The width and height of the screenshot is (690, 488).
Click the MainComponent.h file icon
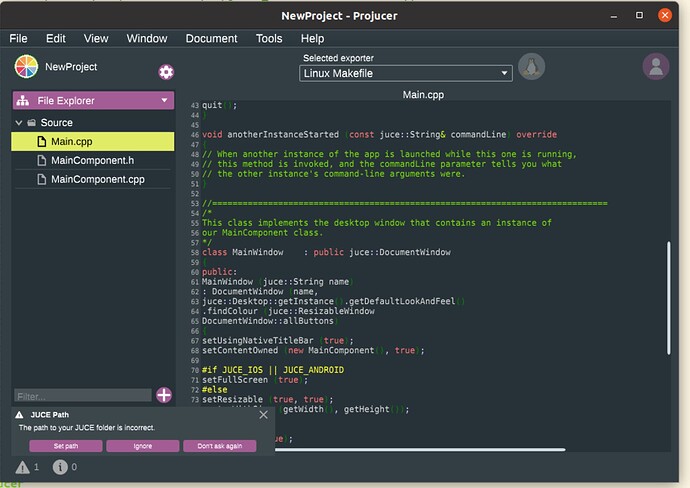(x=41, y=161)
